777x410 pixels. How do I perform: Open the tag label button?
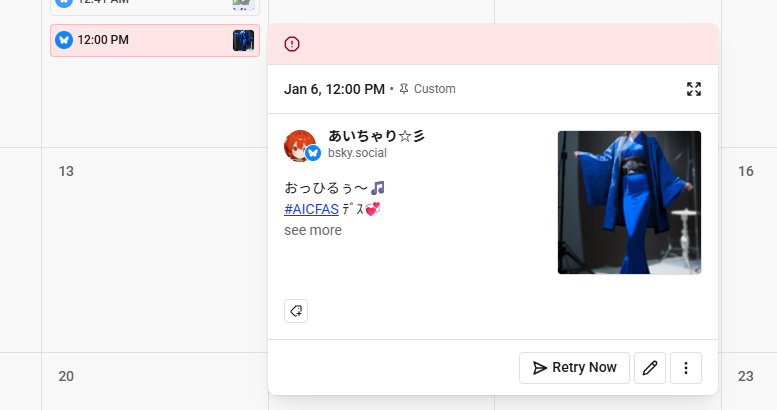tap(296, 311)
